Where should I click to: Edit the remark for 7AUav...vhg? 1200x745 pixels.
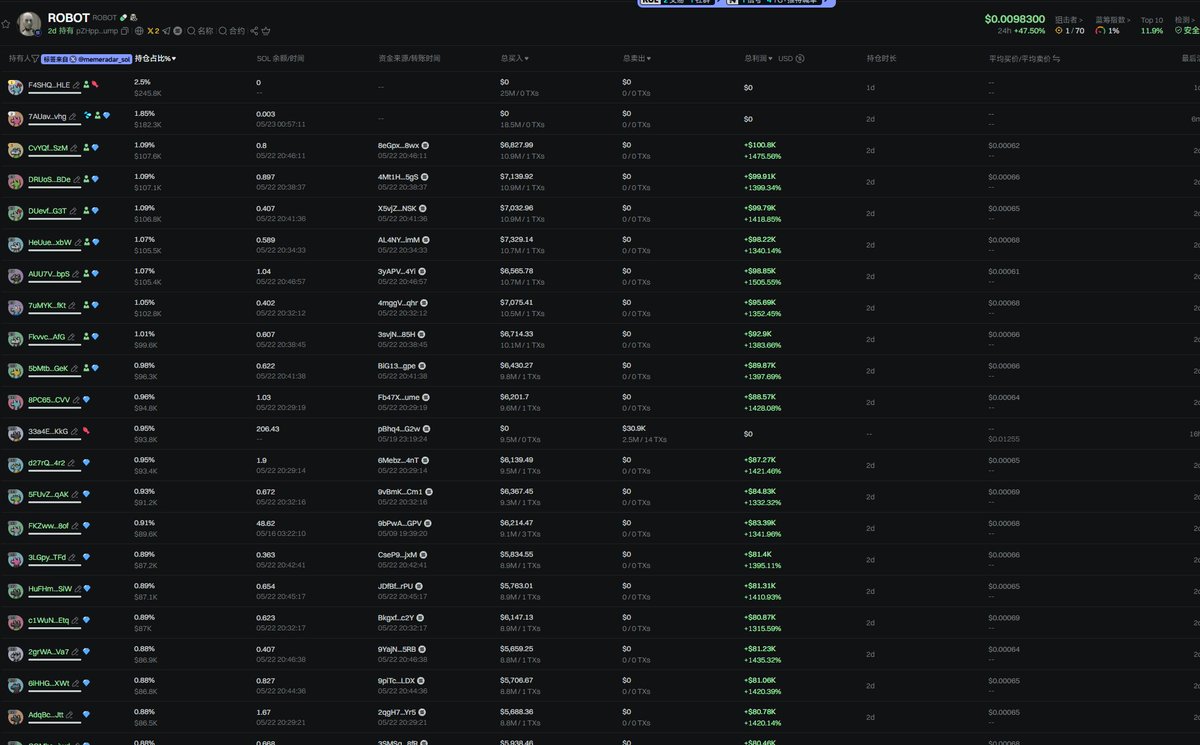click(73, 117)
